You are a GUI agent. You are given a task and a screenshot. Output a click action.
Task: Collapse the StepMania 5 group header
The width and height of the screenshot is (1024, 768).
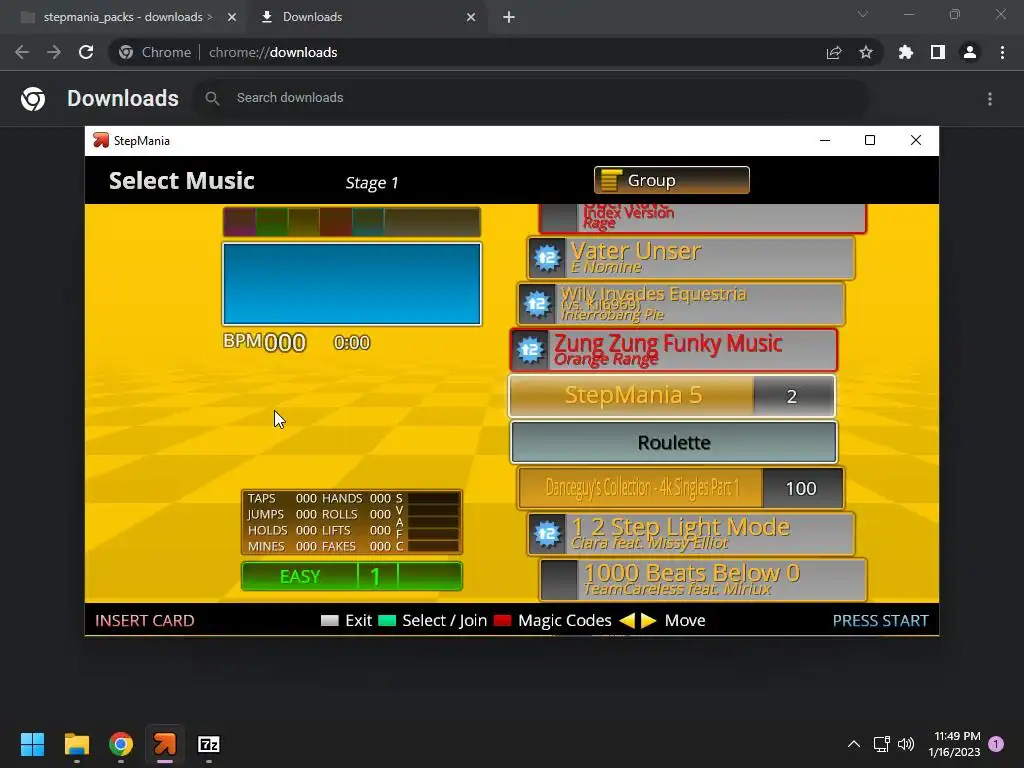tap(672, 396)
